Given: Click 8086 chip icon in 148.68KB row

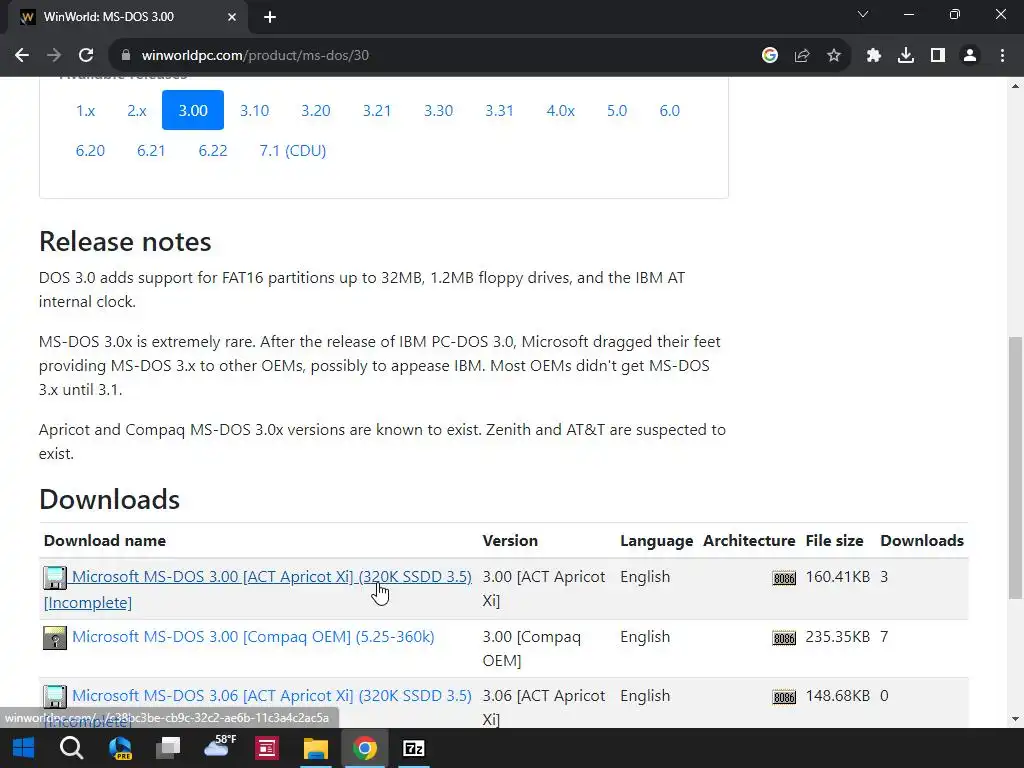Looking at the screenshot, I should click(784, 697).
